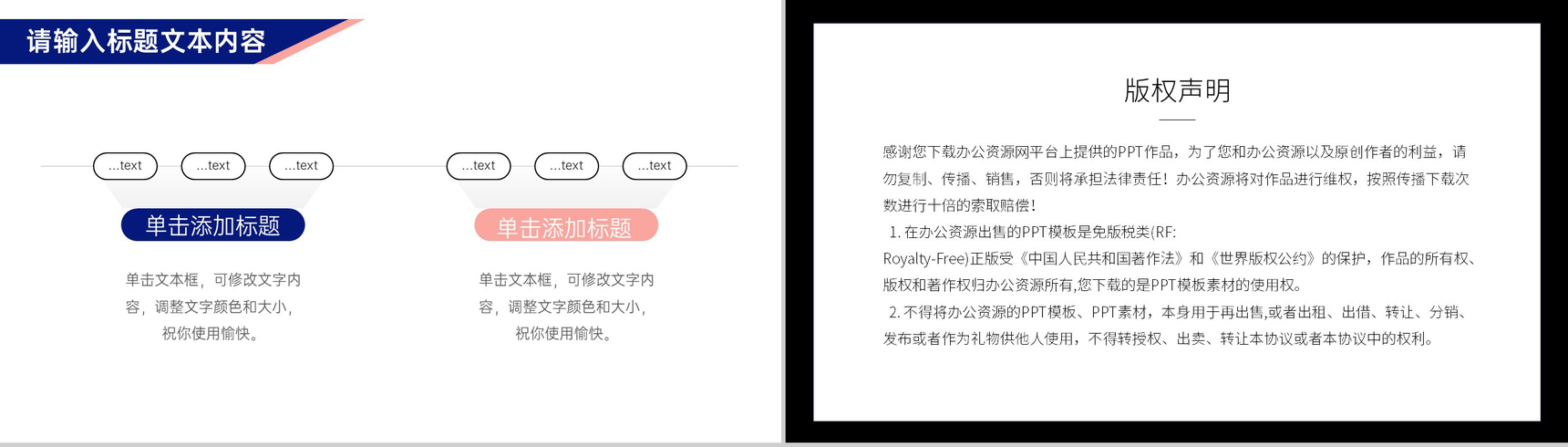This screenshot has width=1568, height=447.
Task: Click the line starting 勿复制、传播、销售
Action: pyautogui.click(x=1176, y=179)
